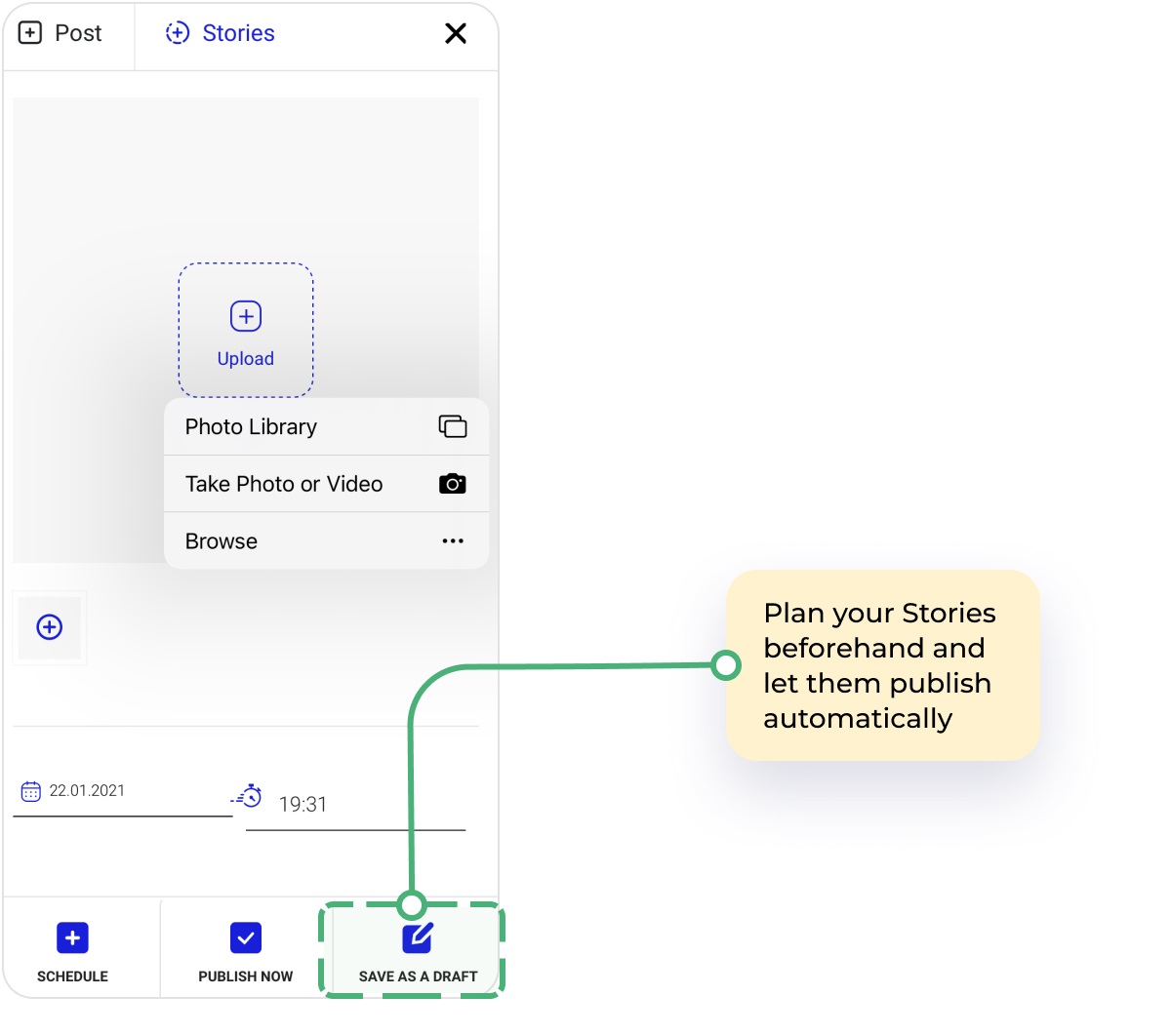Screen dimensions: 1171x1036
Task: Click the Save as a Draft pencil icon
Action: pos(418,937)
